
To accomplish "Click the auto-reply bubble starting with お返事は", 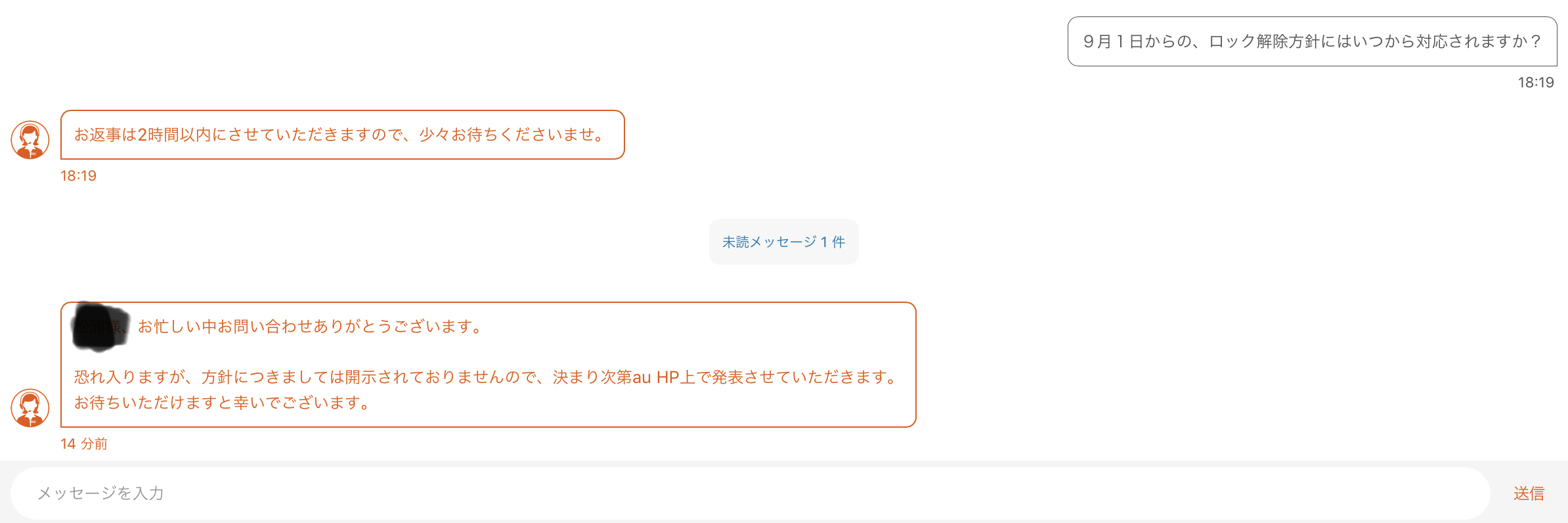I will pos(342,135).
